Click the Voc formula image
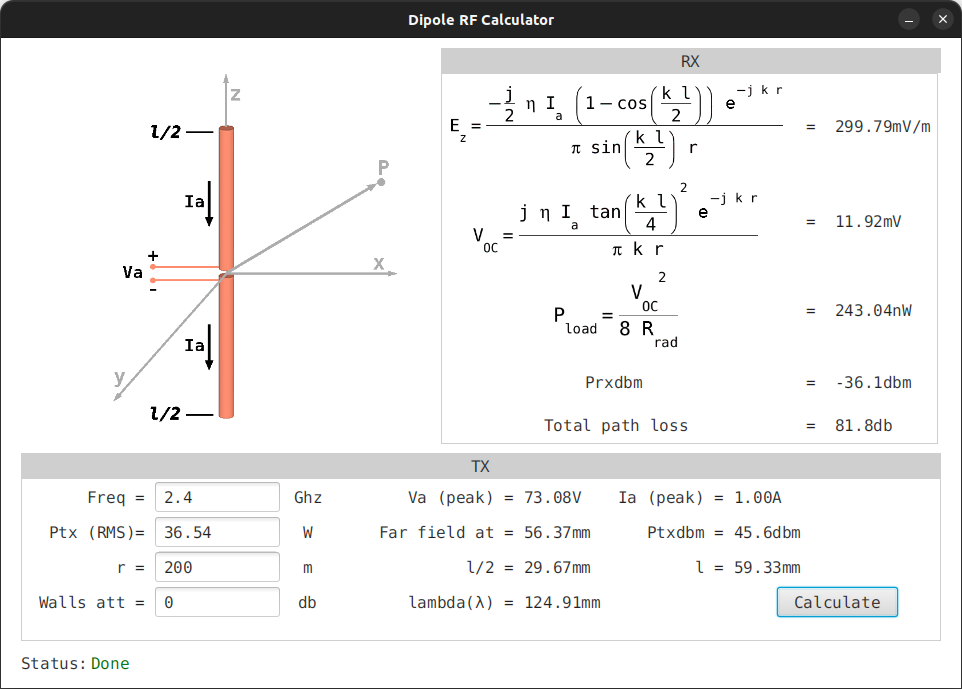Viewport: 962px width, 689px height. pyautogui.click(x=616, y=221)
